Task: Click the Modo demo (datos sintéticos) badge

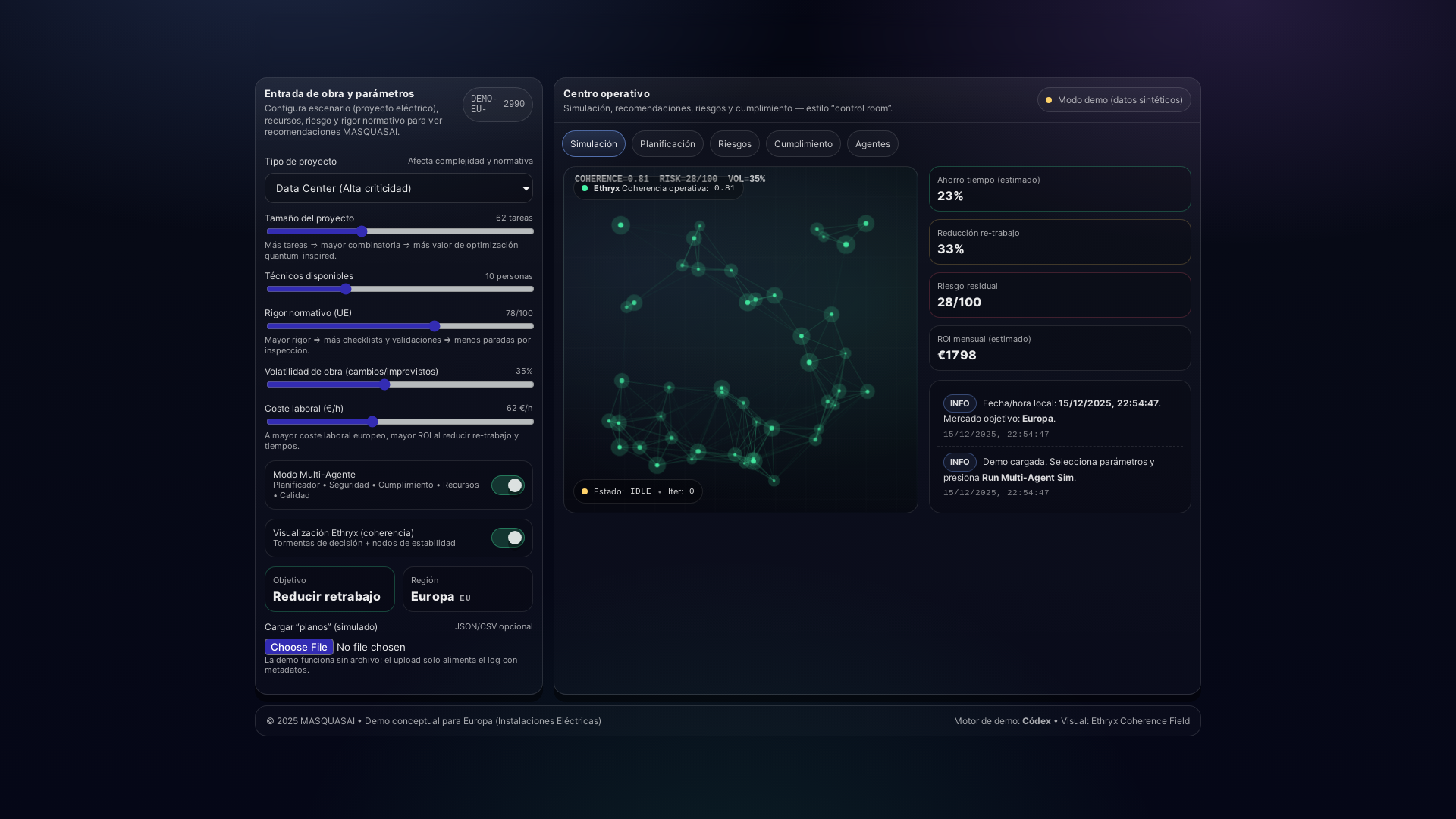Action: click(x=1114, y=100)
